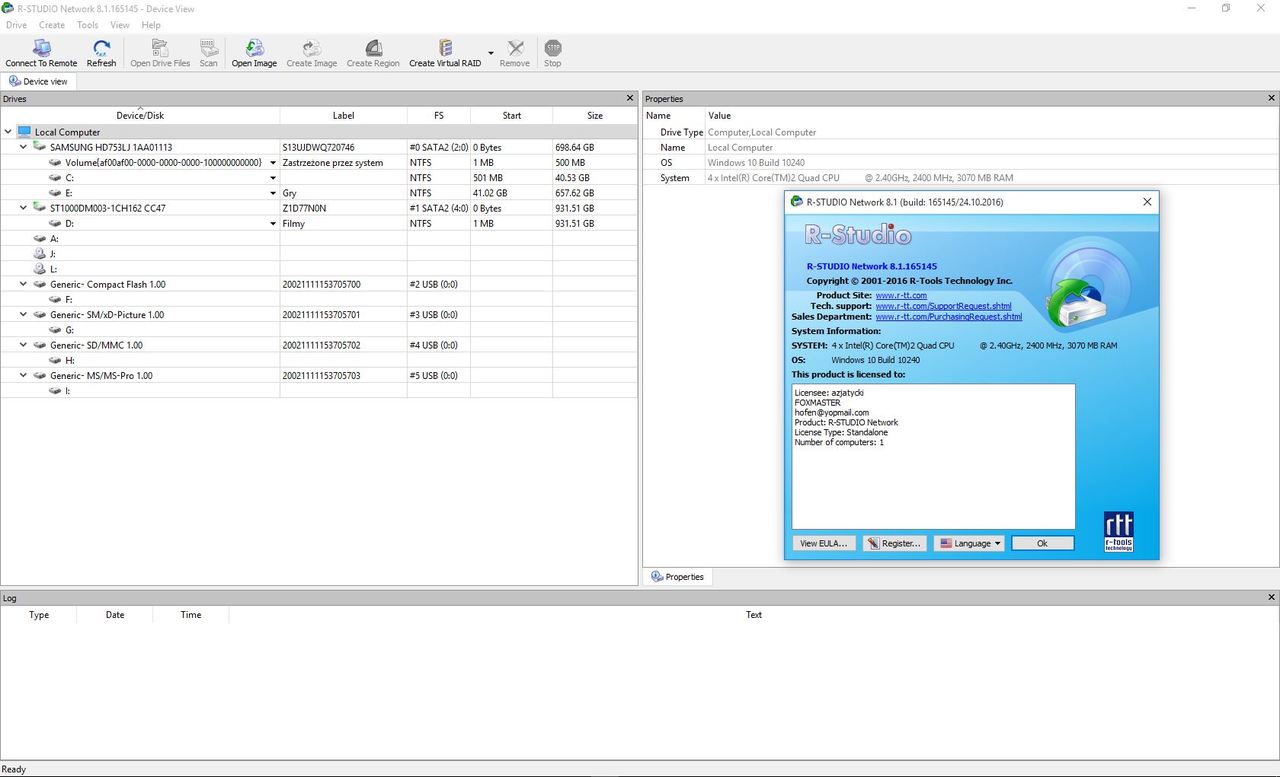Open the Language dropdown in about dialog
The width and height of the screenshot is (1280, 777).
(970, 543)
